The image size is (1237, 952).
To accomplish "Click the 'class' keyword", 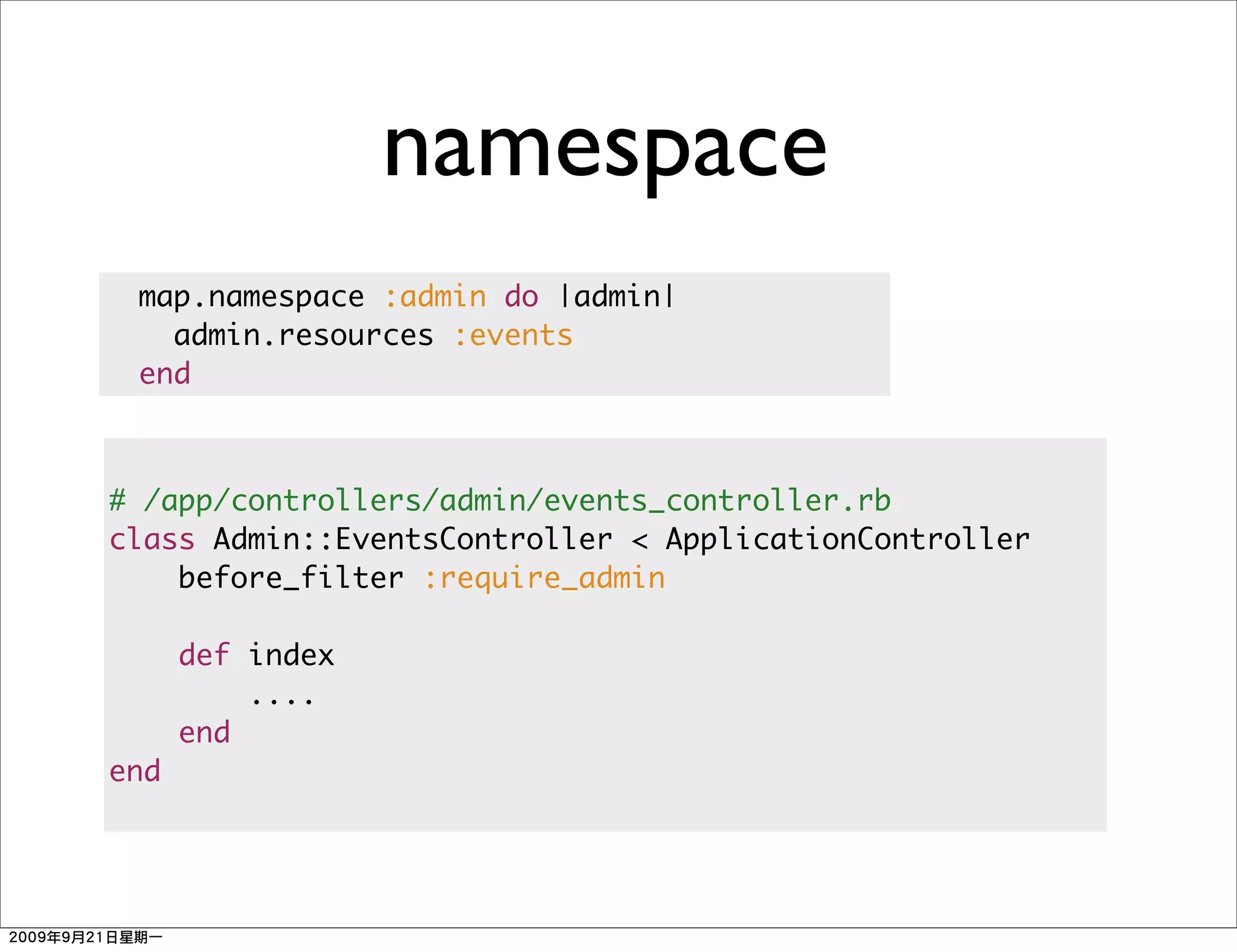I will [x=152, y=539].
